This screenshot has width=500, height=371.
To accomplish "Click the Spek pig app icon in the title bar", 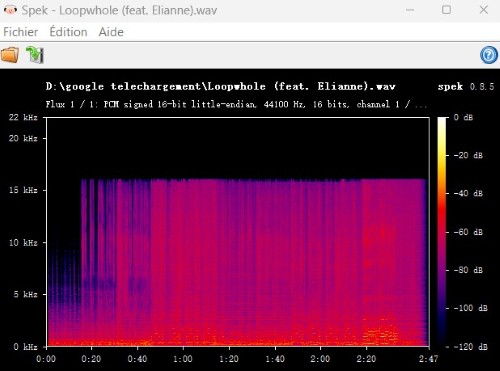I will click(10, 10).
